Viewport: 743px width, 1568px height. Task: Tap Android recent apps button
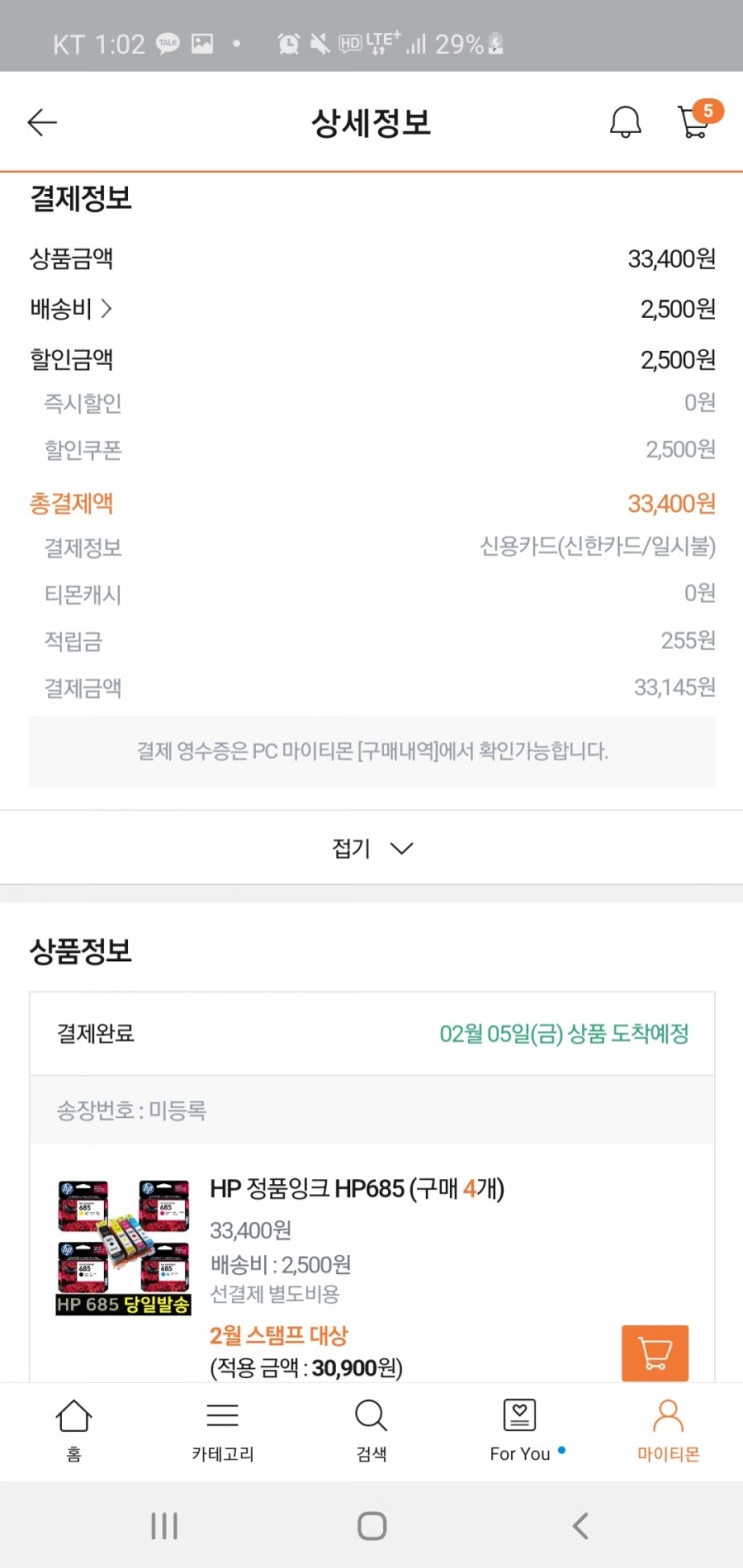[164, 1526]
